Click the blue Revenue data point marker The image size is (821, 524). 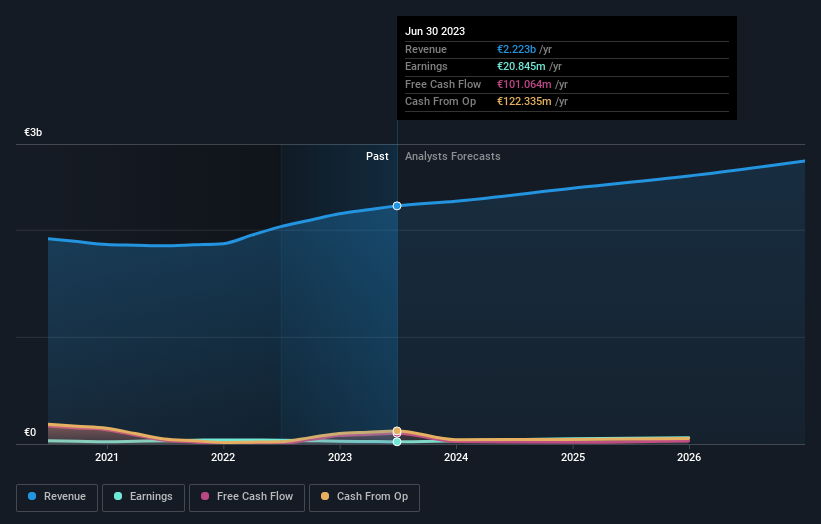coord(397,206)
